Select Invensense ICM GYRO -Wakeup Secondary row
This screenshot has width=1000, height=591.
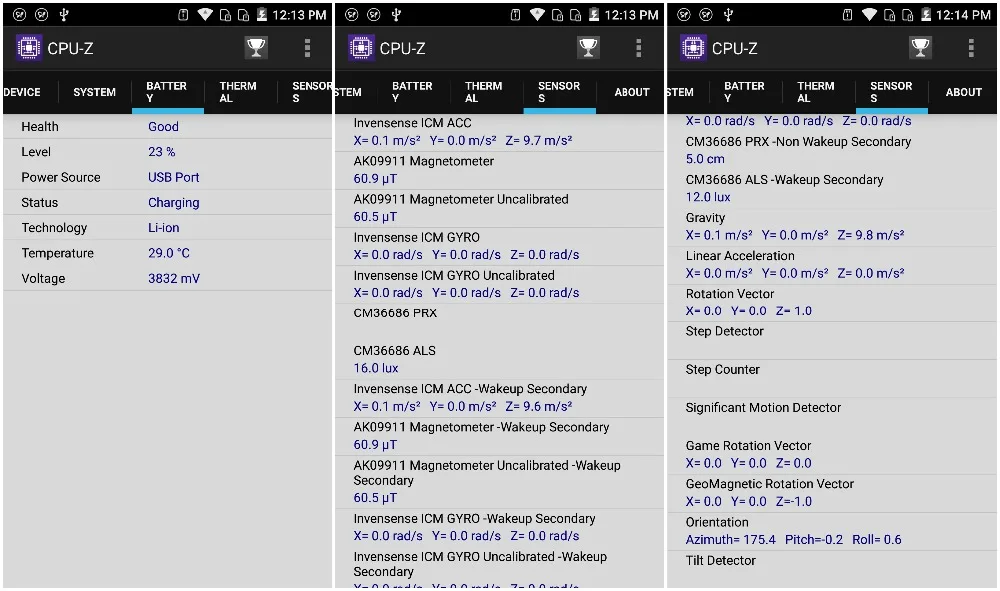point(499,527)
